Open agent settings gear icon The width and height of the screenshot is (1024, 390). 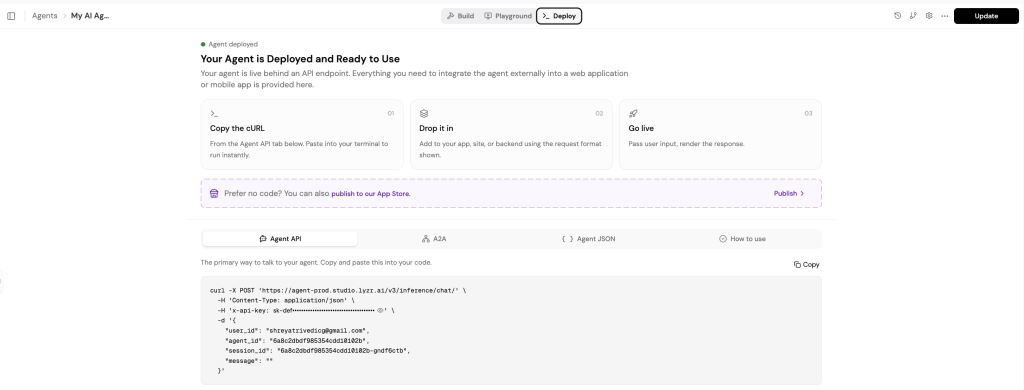tap(929, 16)
